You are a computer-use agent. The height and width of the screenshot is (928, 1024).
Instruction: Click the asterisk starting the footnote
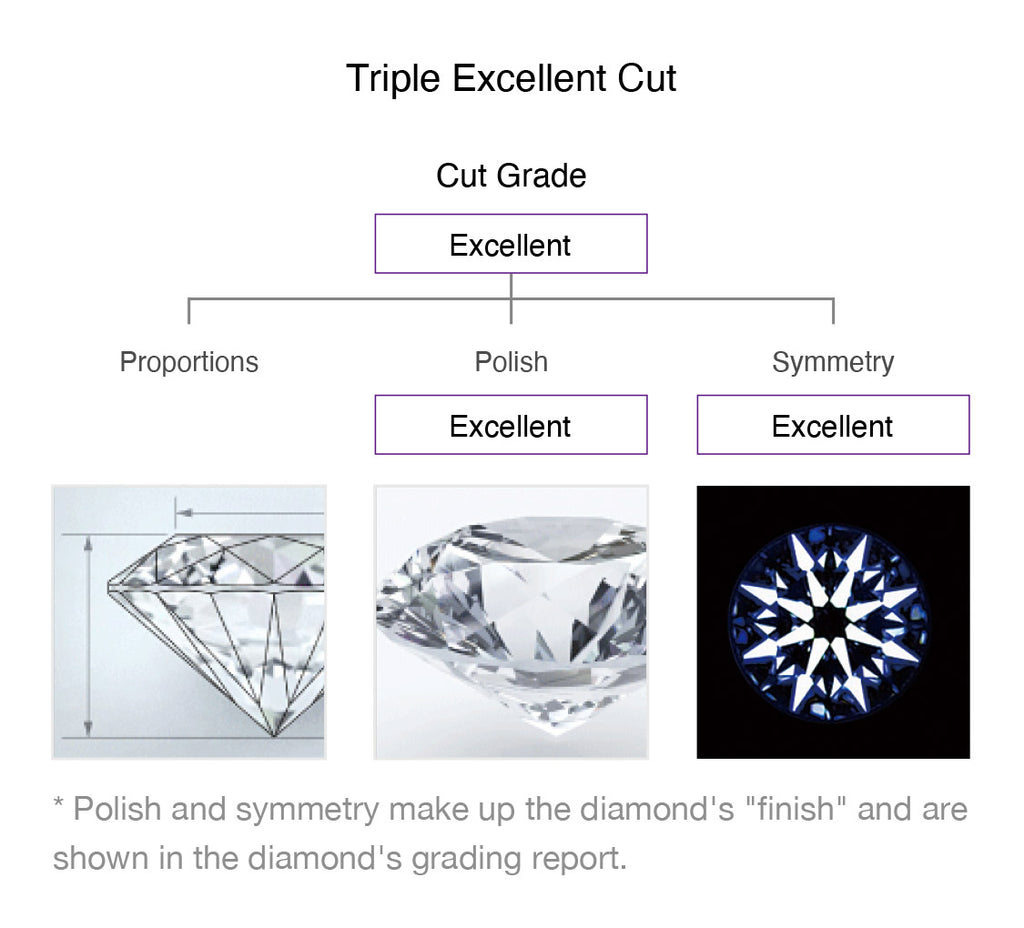(58, 806)
